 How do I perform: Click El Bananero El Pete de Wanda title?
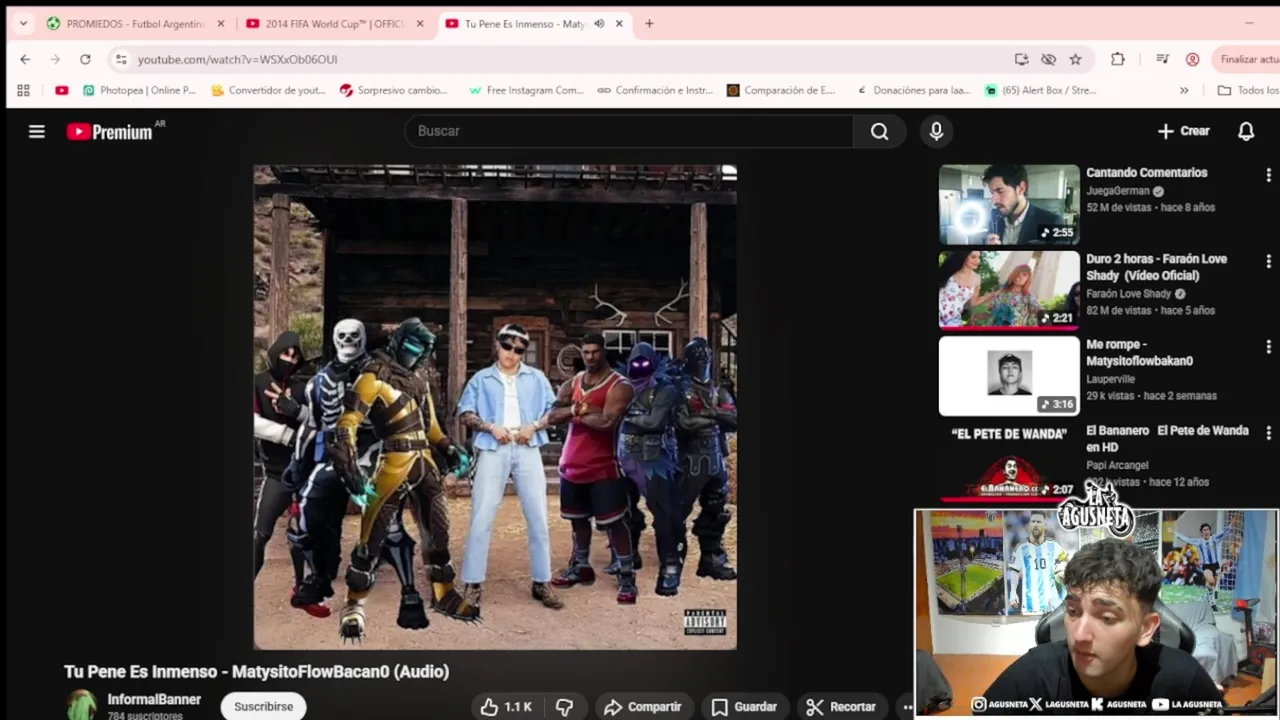pyautogui.click(x=1167, y=438)
